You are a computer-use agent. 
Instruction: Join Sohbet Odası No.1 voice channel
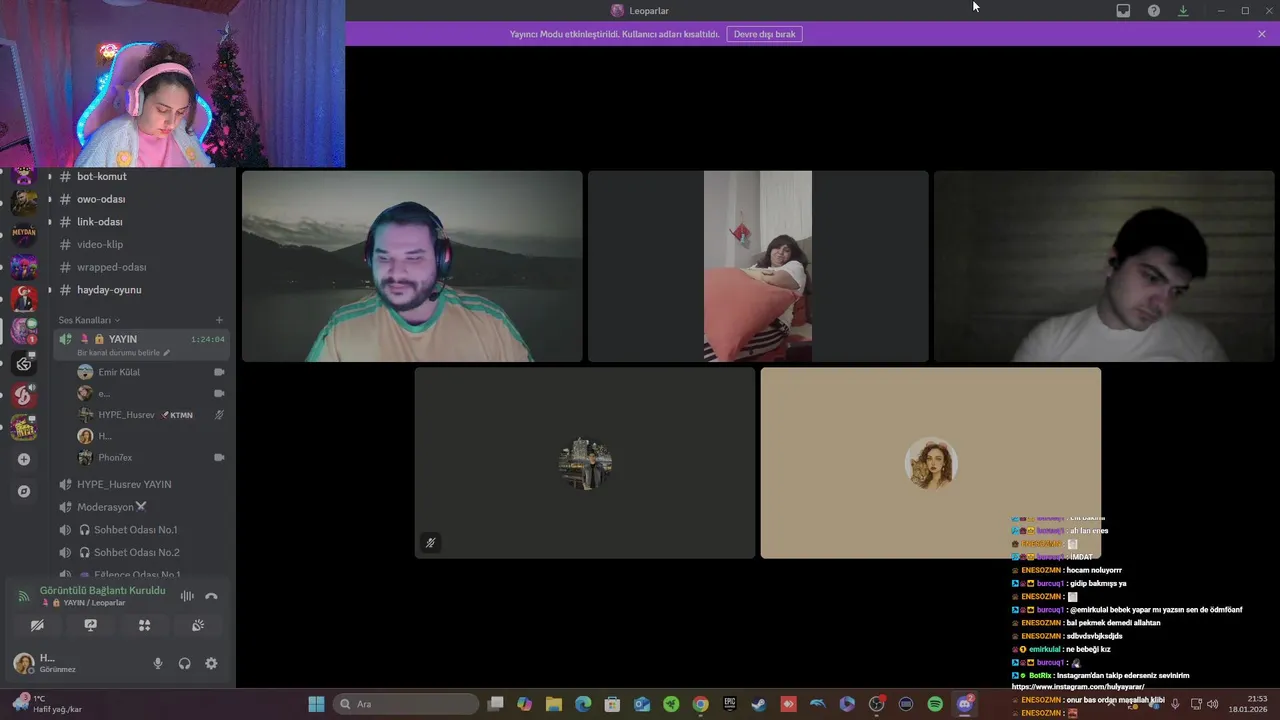[141, 530]
